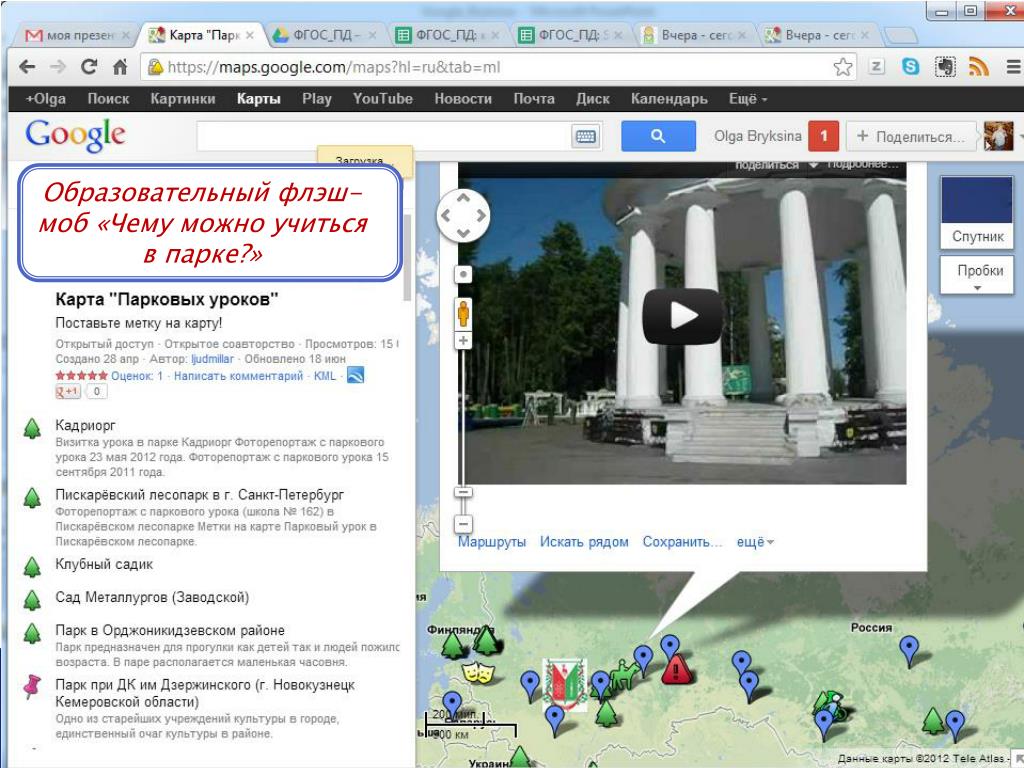Image resolution: width=1024 pixels, height=768 pixels.
Task: Open the KML link
Action: pos(325,376)
